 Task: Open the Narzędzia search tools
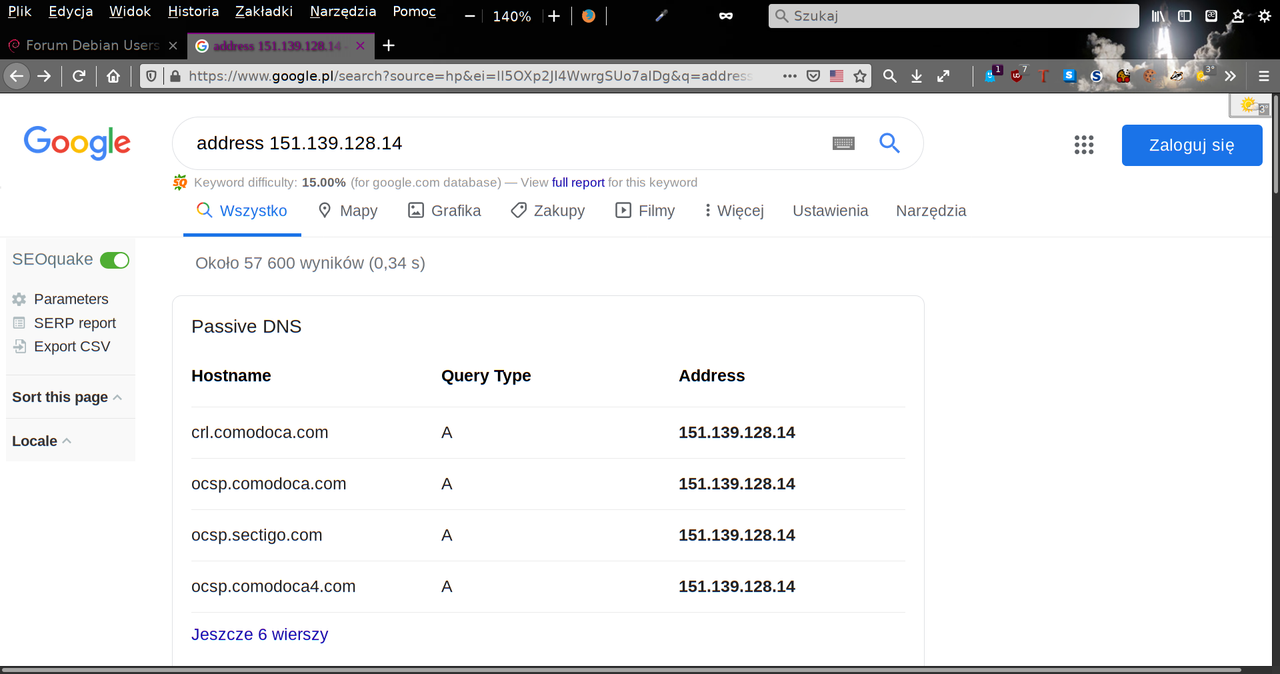pos(931,211)
